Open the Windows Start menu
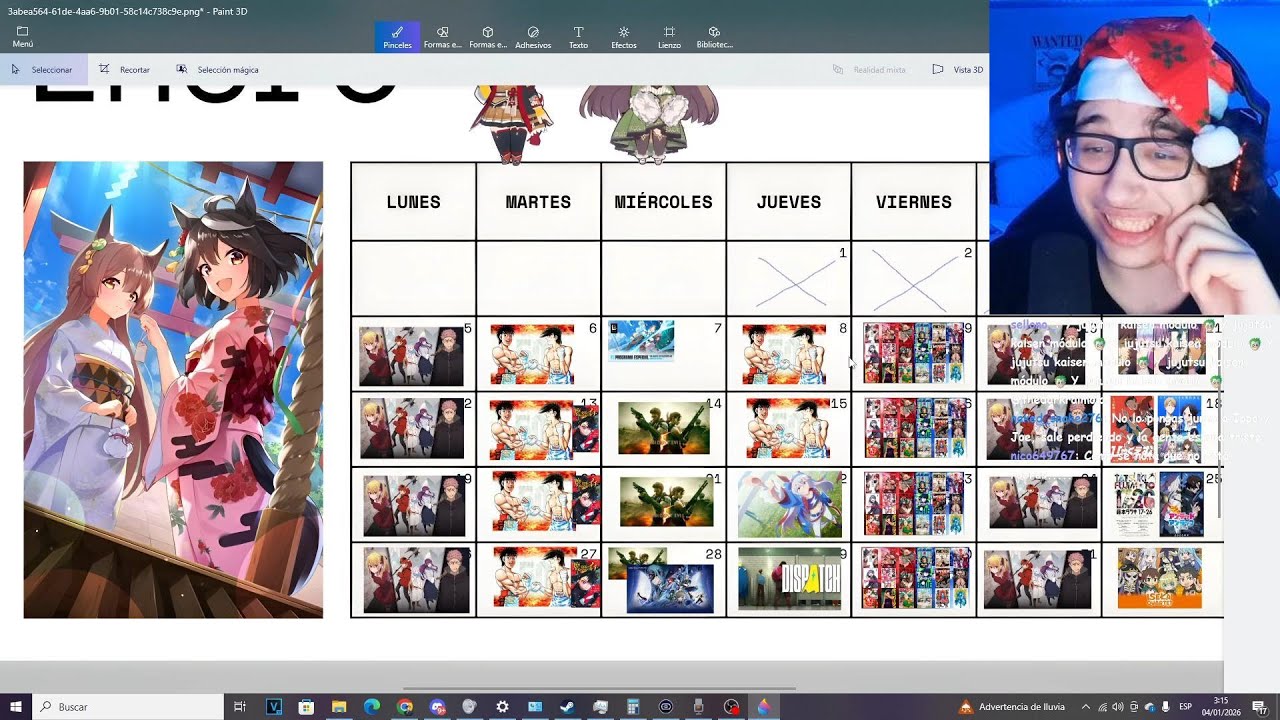 pyautogui.click(x=16, y=707)
